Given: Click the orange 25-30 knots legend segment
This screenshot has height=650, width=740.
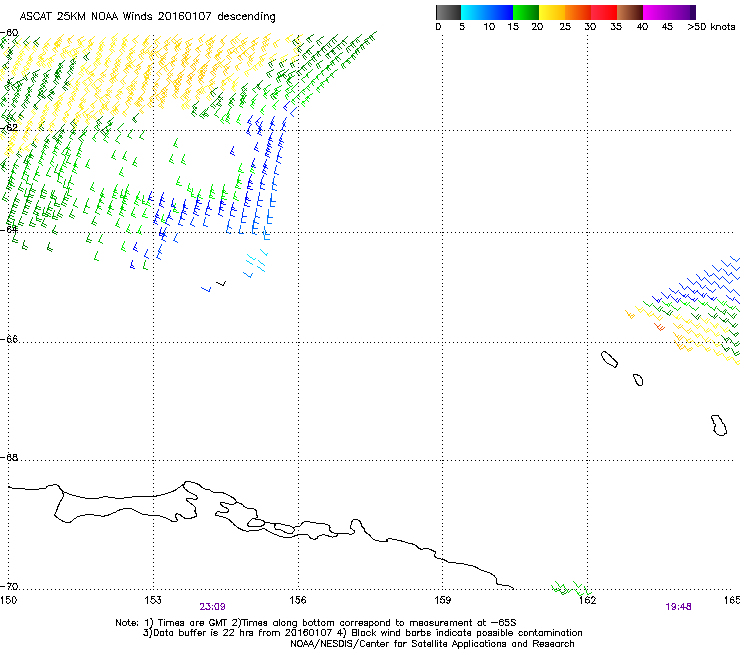Looking at the screenshot, I should [578, 12].
